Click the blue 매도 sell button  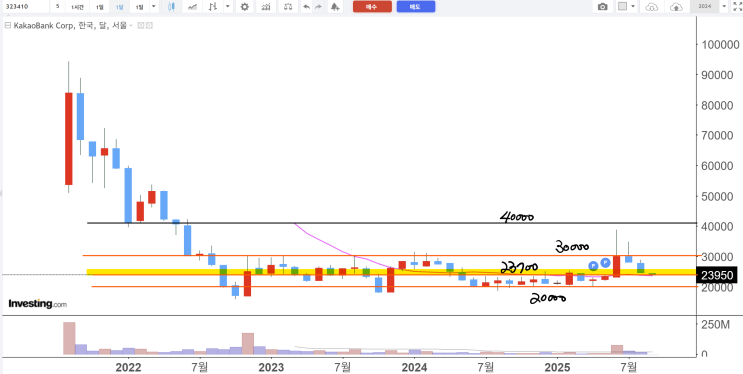coord(416,7)
